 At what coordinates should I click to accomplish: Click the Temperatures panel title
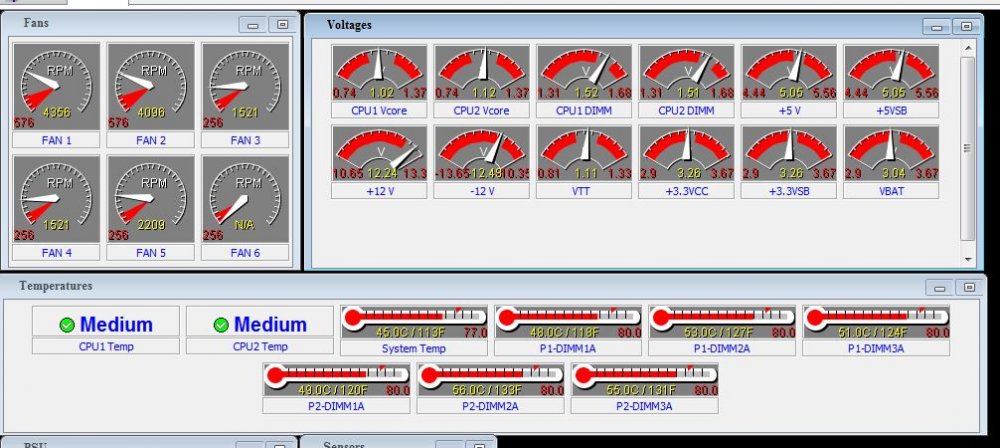tap(55, 286)
